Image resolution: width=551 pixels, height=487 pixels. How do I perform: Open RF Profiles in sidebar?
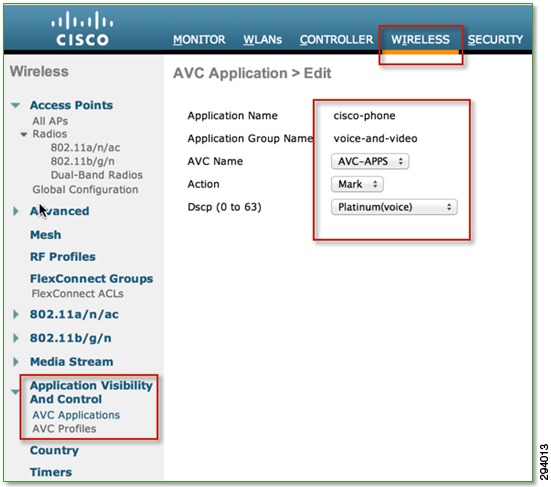pyautogui.click(x=63, y=257)
